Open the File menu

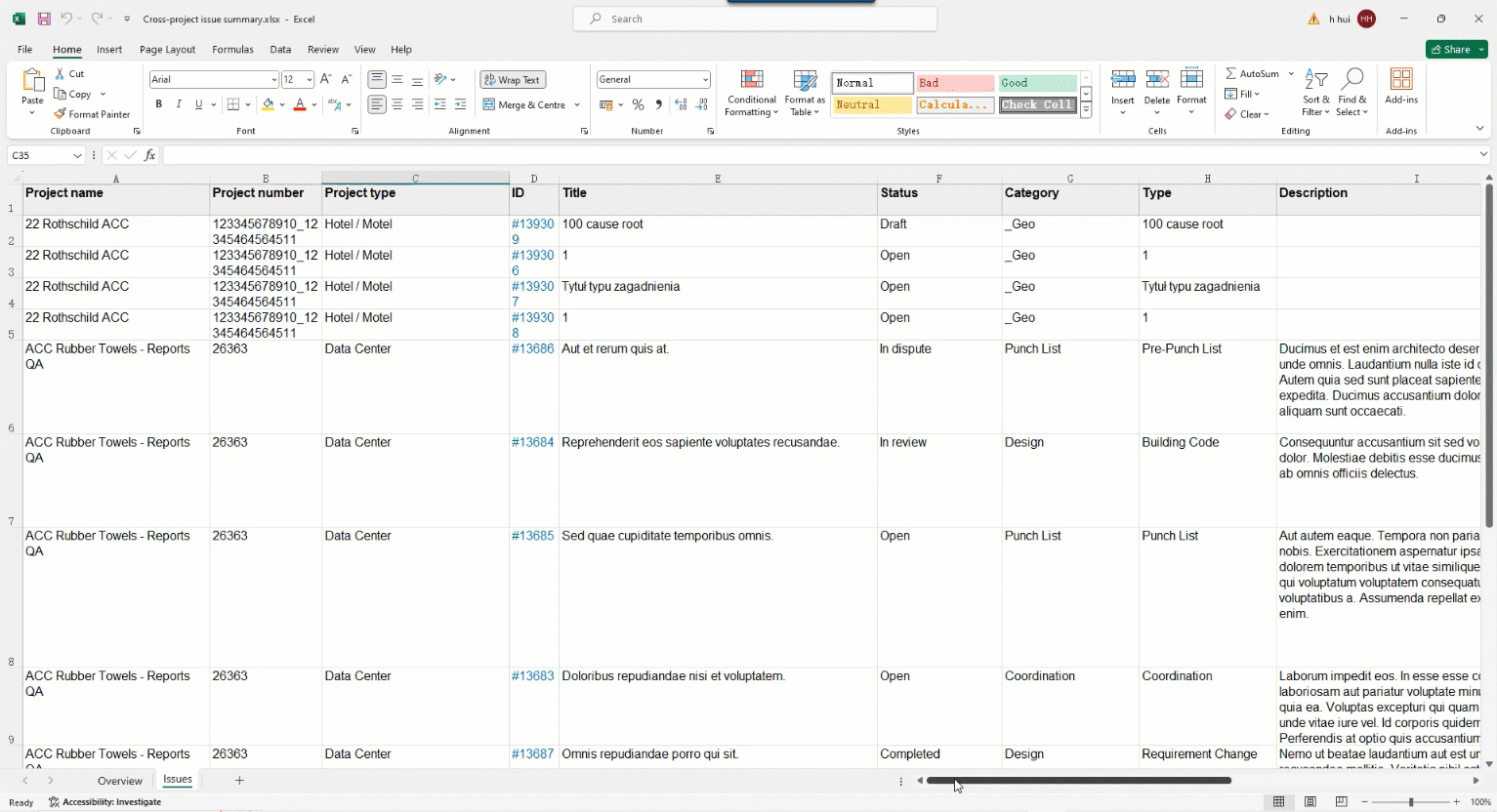tap(25, 50)
